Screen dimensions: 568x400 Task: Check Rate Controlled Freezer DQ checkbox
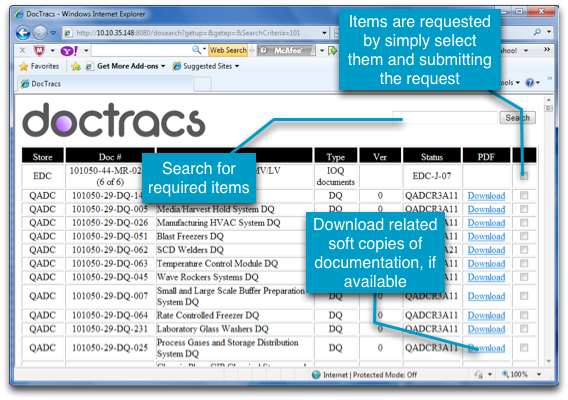point(524,315)
